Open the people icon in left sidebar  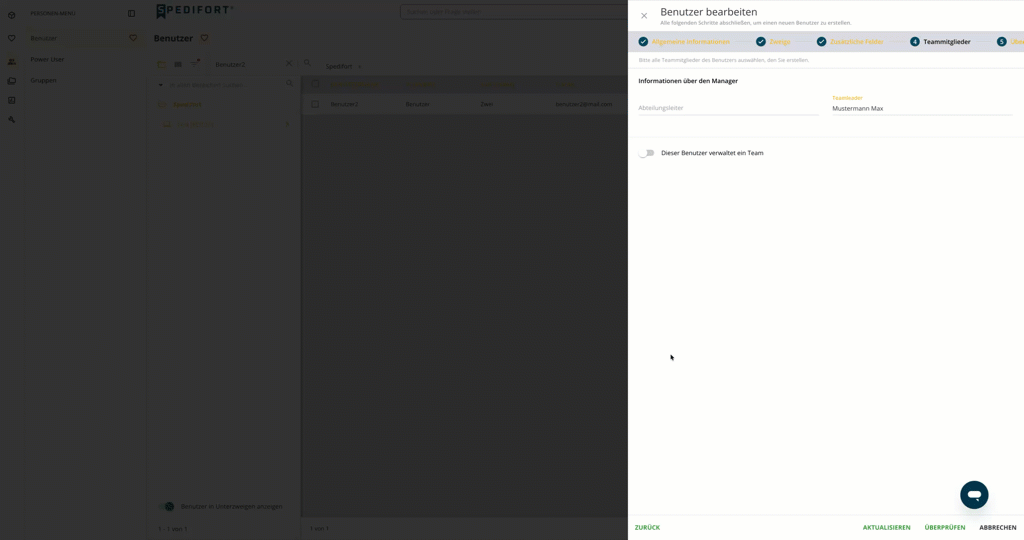(11, 61)
